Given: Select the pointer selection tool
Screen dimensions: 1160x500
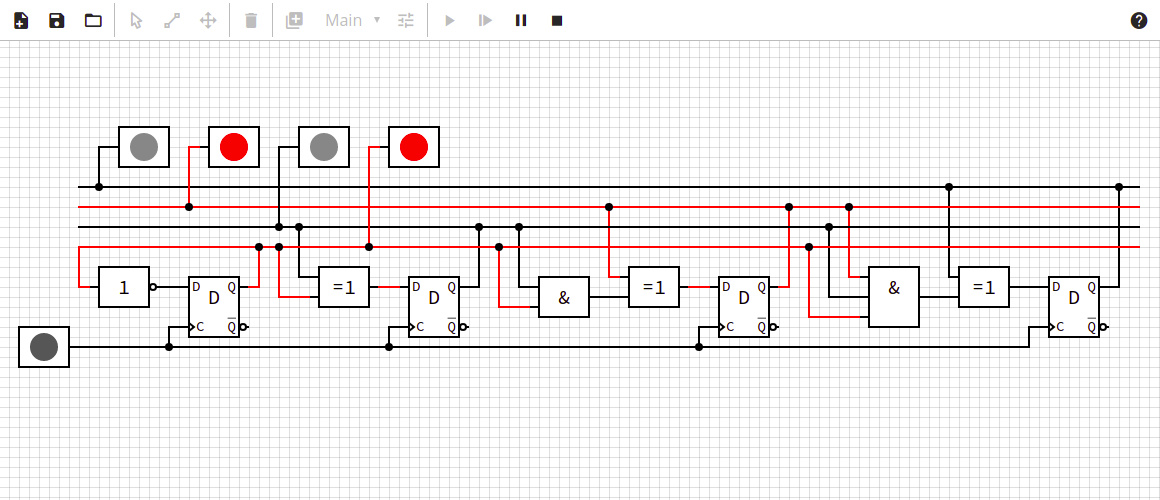Looking at the screenshot, I should point(136,21).
